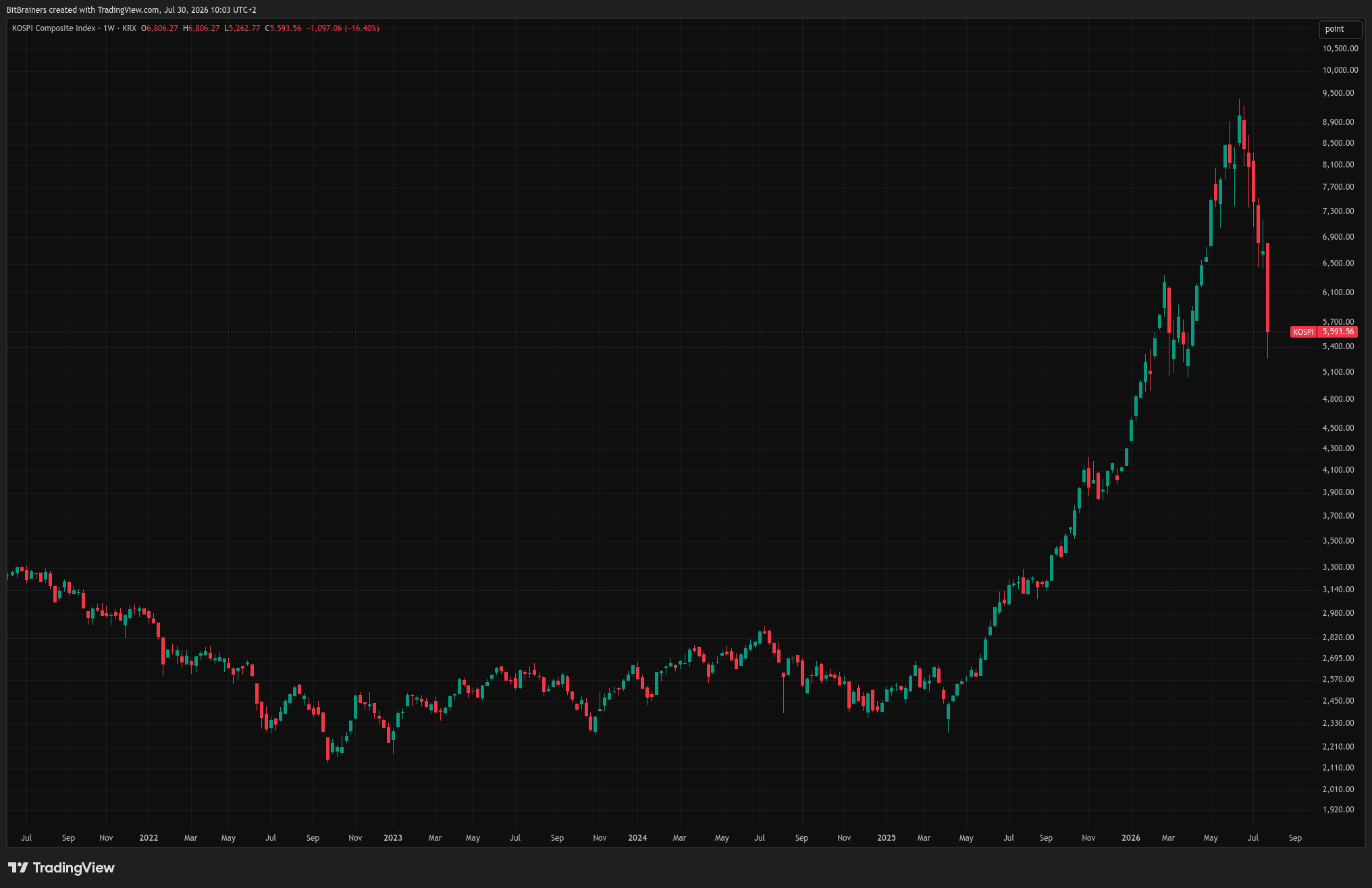Viewport: 1372px width, 888px height.
Task: Click the KOSPI Composite Index symbol title
Action: tap(54, 28)
